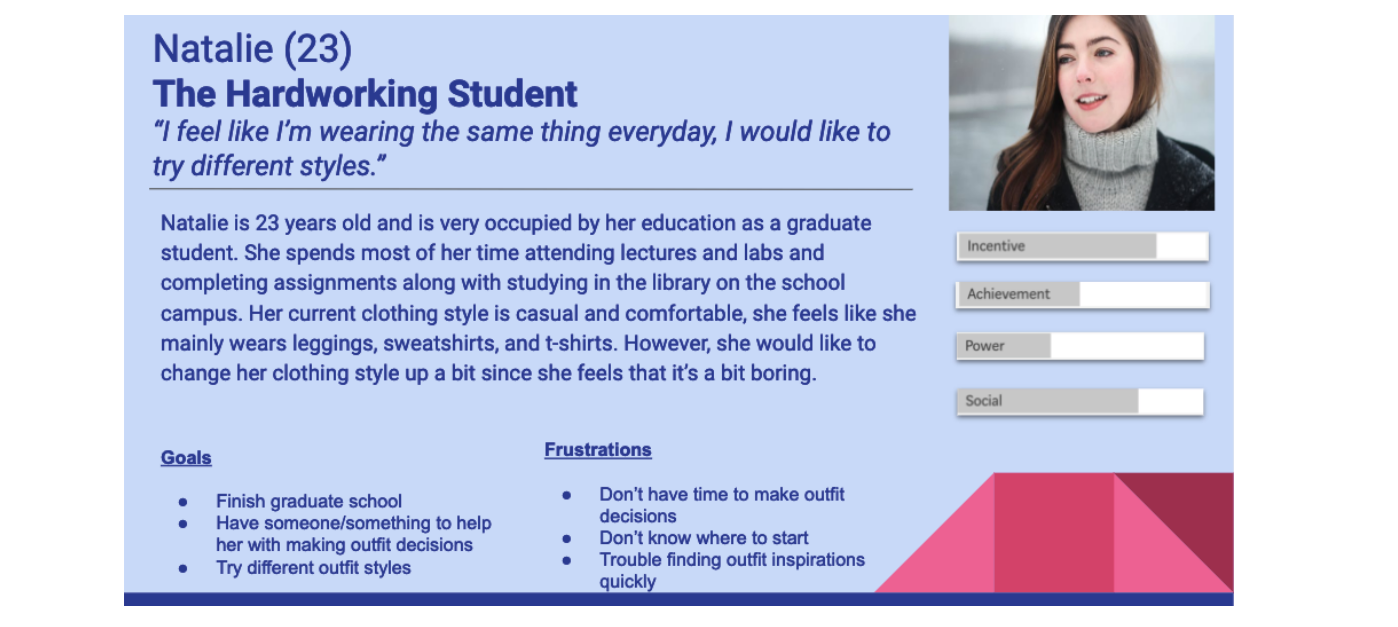The height and width of the screenshot is (627, 1398).
Task: Click the magenta rectangle between triangles
Action: click(x=1054, y=532)
